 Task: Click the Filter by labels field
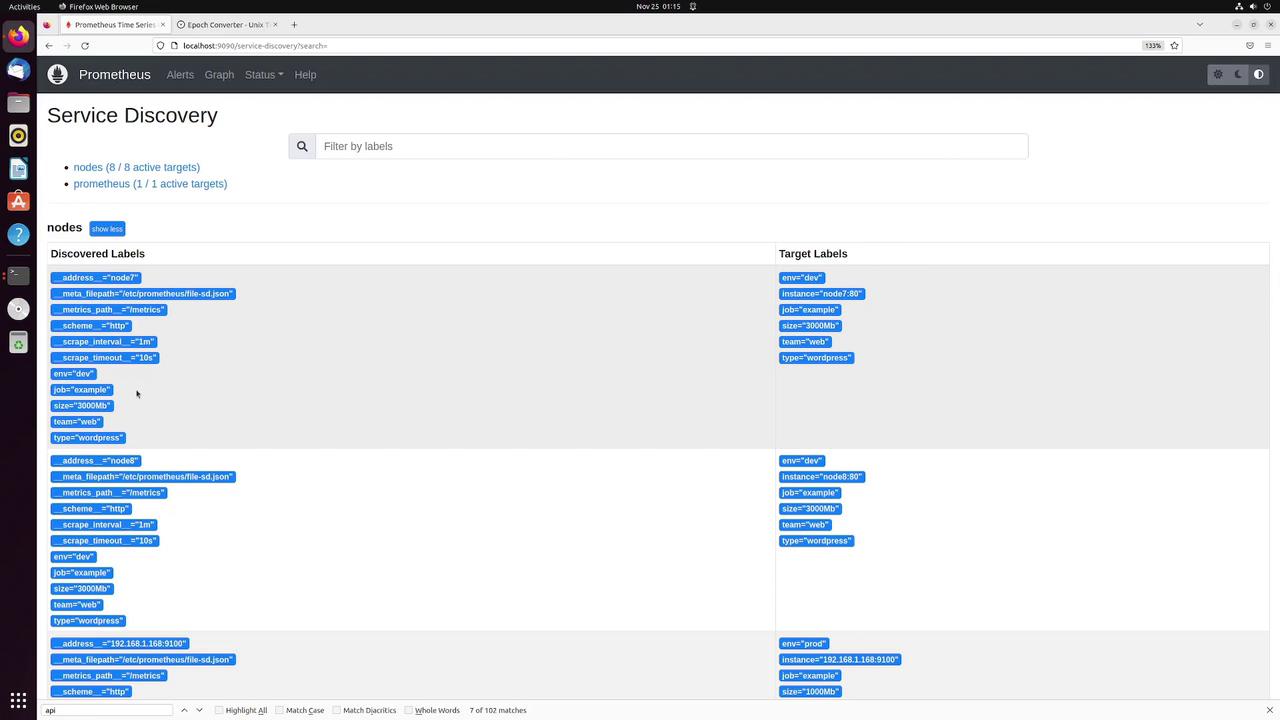[x=671, y=146]
